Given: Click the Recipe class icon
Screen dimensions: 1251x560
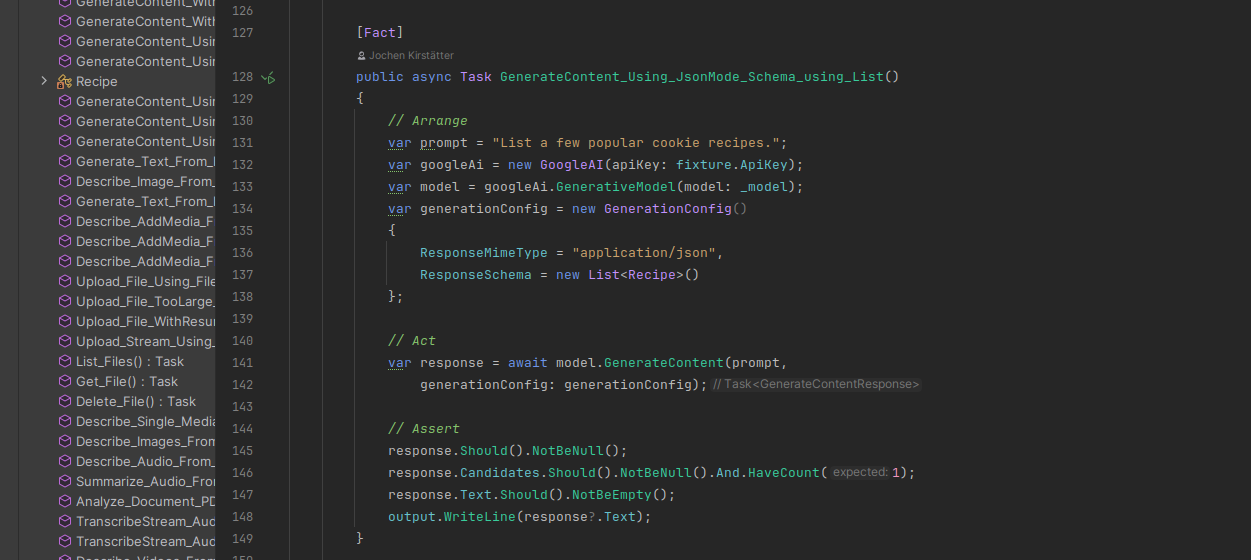Looking at the screenshot, I should pyautogui.click(x=65, y=82).
